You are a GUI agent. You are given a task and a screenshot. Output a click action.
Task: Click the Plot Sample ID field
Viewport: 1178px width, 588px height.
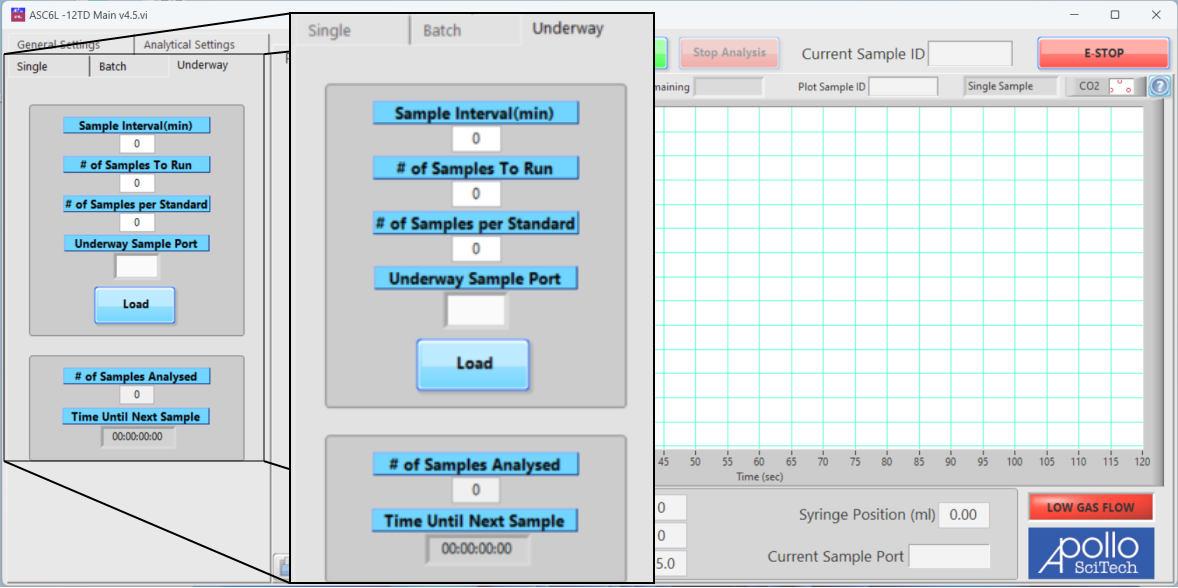(x=903, y=86)
